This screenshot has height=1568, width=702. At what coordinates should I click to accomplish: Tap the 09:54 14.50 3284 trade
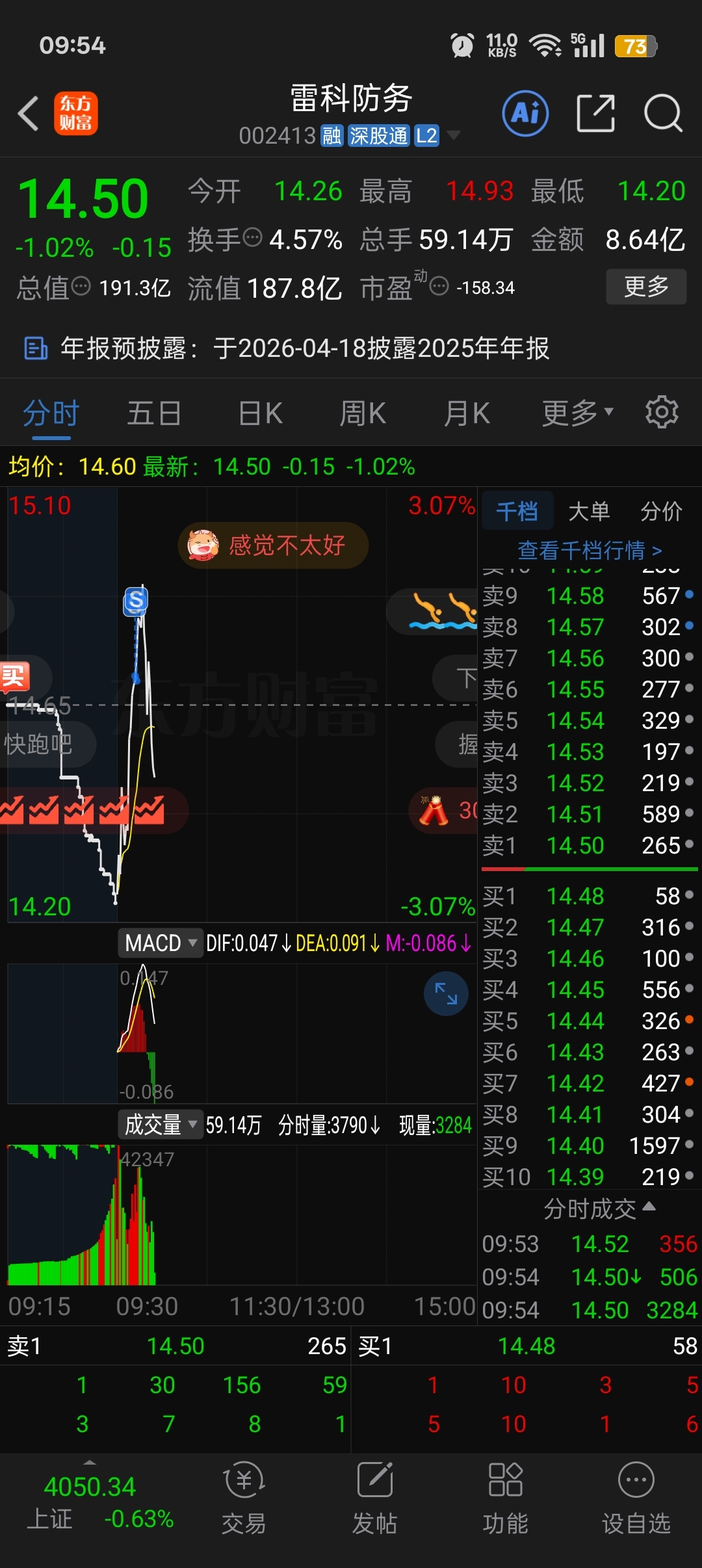(589, 1310)
